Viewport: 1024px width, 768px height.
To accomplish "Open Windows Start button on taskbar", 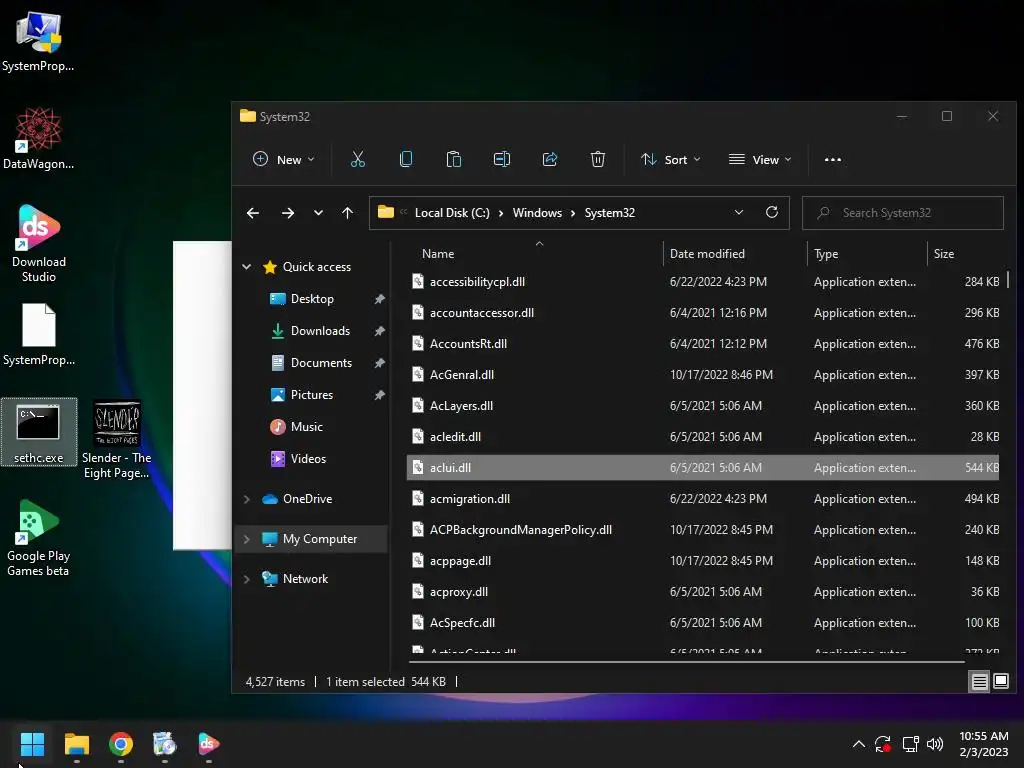I will pyautogui.click(x=32, y=744).
